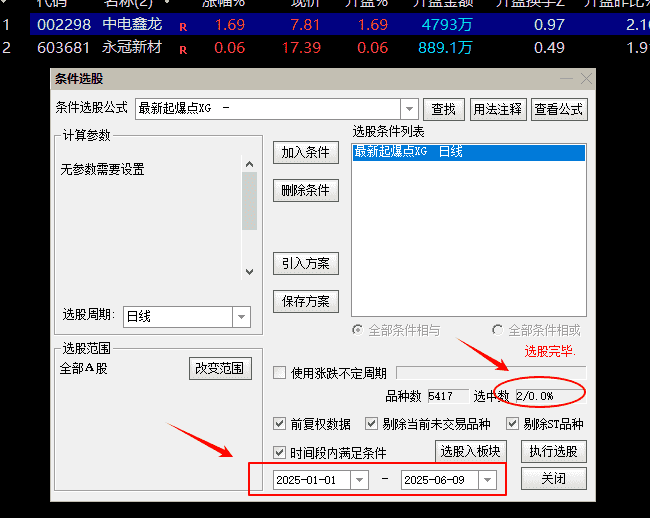Click the end date field 2025-06-09

click(440, 480)
